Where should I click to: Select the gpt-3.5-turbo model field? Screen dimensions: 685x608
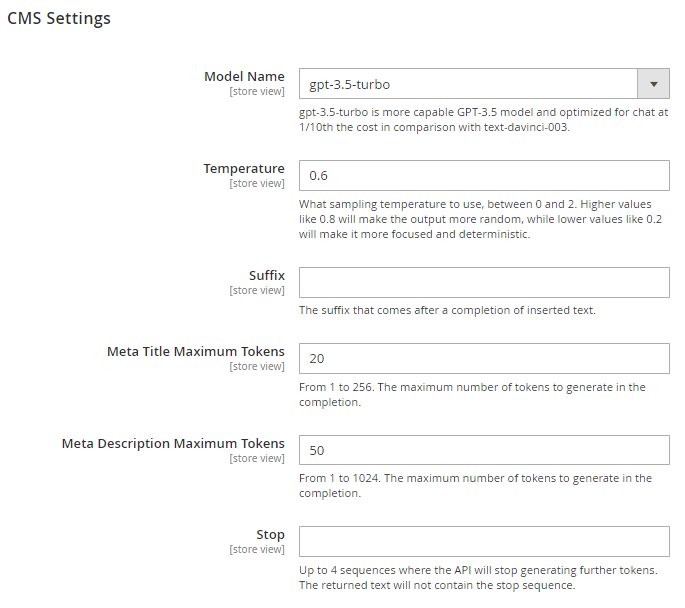[484, 84]
